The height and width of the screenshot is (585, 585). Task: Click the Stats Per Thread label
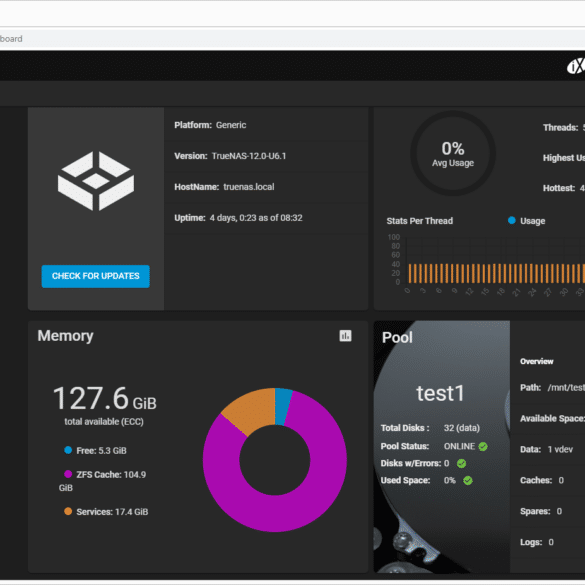pos(420,221)
